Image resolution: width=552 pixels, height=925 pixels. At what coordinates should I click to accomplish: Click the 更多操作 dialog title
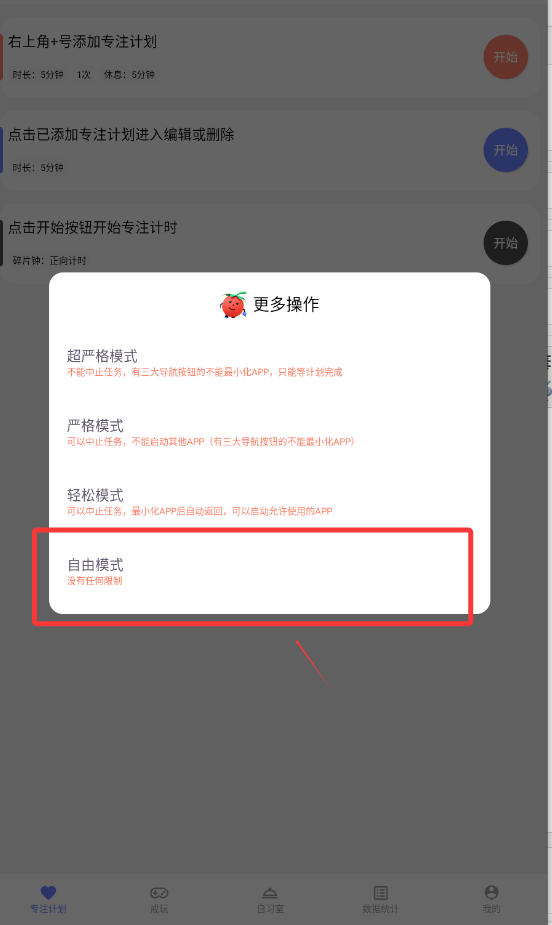coord(286,304)
